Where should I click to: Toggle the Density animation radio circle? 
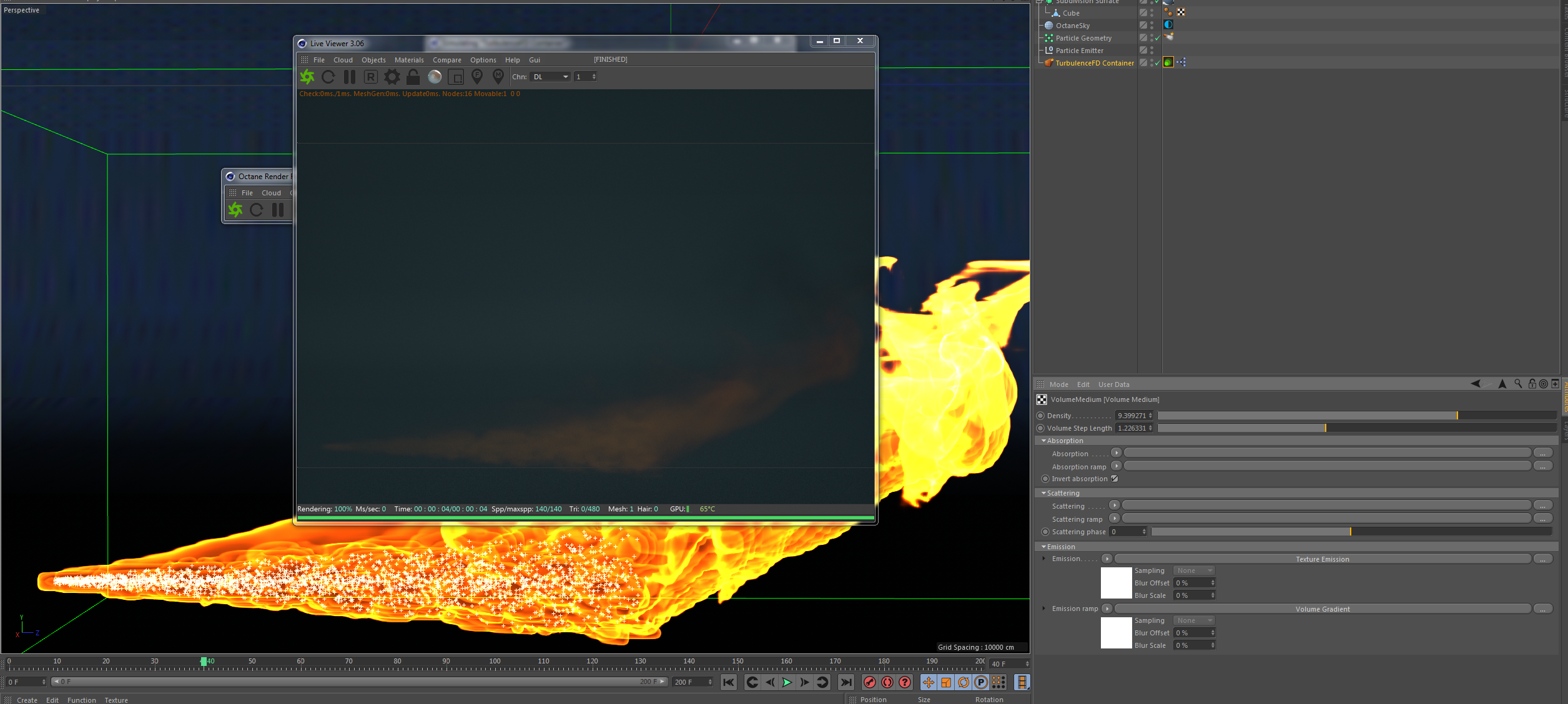pos(1040,416)
